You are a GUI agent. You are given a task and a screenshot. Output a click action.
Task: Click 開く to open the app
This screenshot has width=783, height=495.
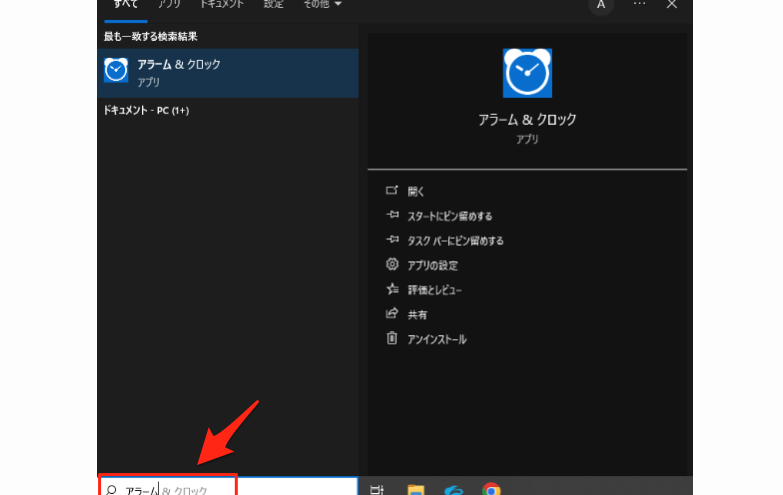tap(416, 191)
